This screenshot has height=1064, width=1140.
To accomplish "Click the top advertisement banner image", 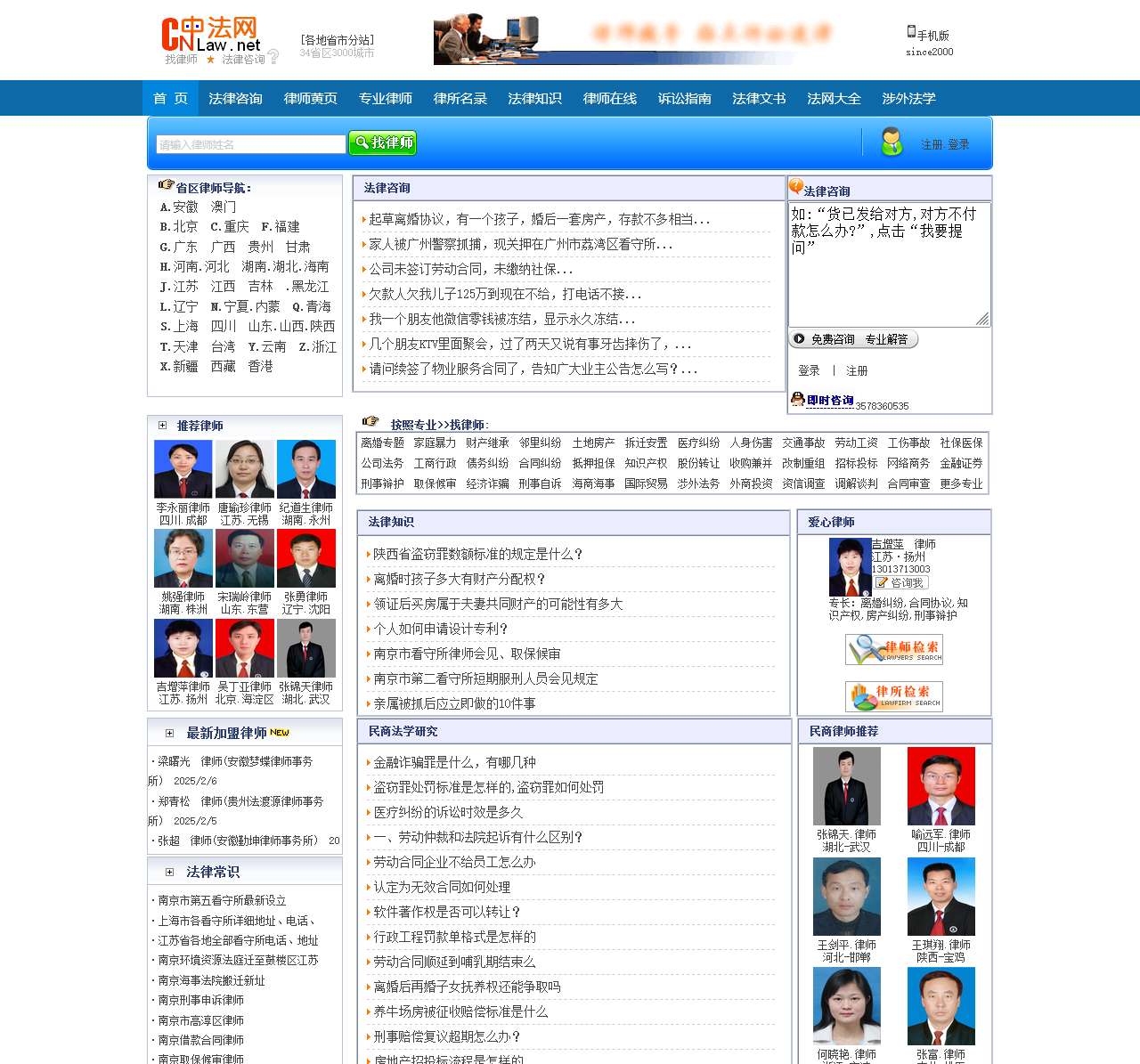I will pyautogui.click(x=635, y=39).
